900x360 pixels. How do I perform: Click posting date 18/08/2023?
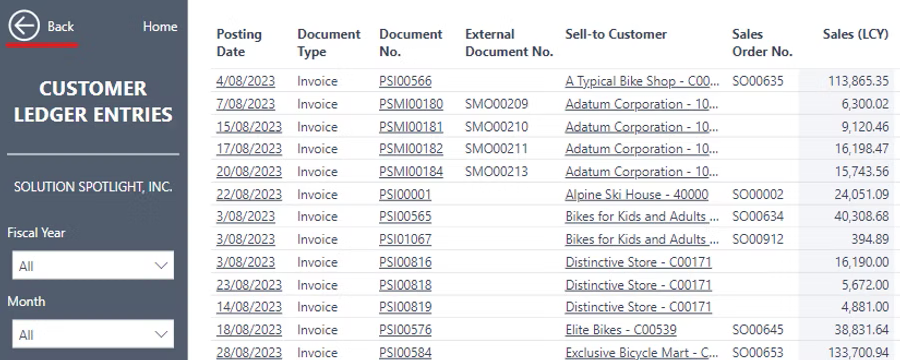click(249, 330)
